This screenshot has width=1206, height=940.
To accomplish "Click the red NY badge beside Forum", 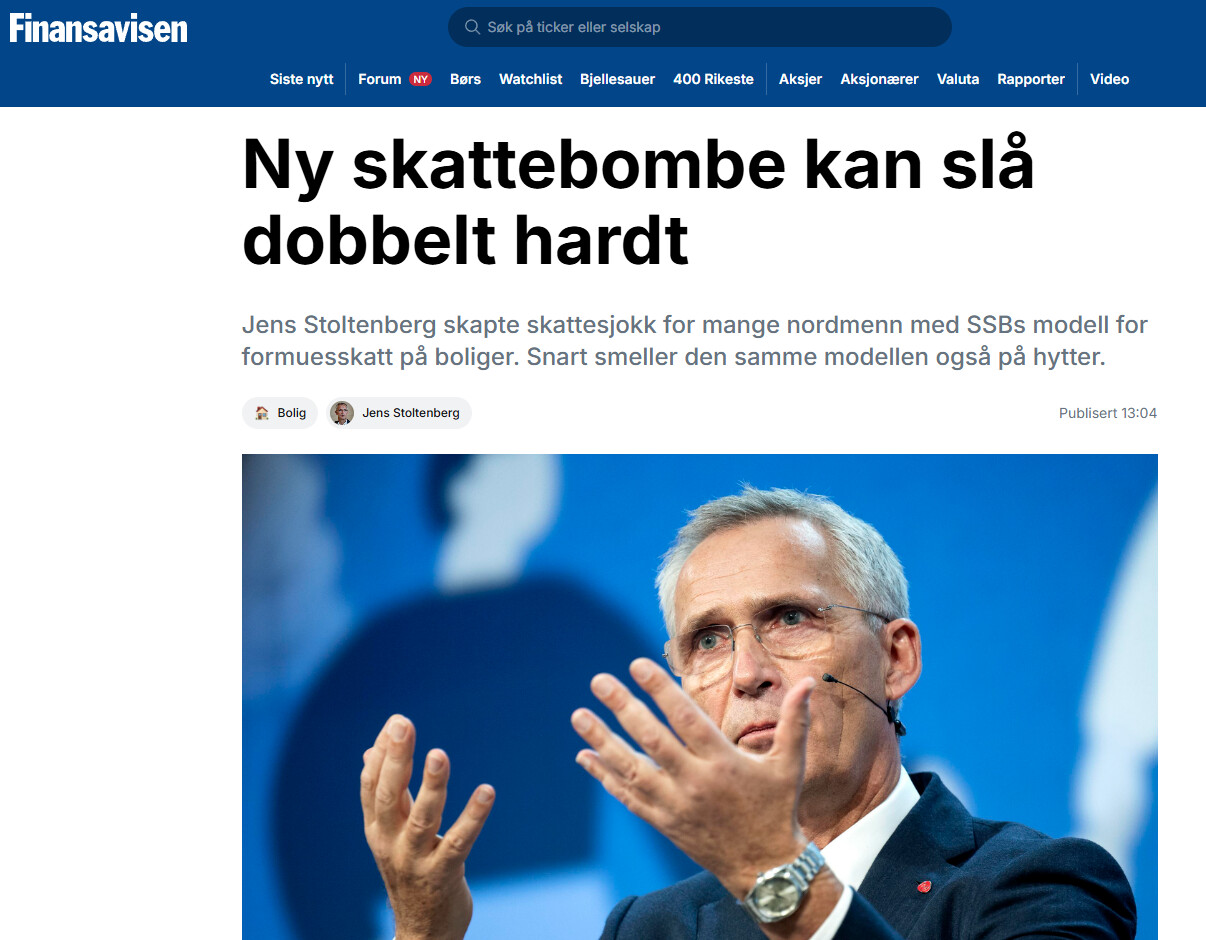I will 420,79.
